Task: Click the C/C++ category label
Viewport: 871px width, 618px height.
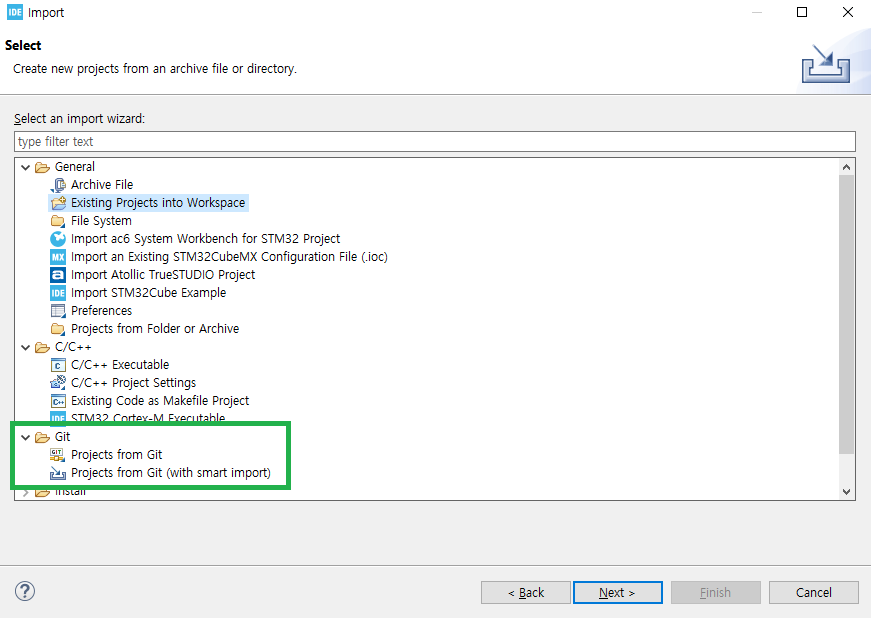Action: (x=73, y=347)
